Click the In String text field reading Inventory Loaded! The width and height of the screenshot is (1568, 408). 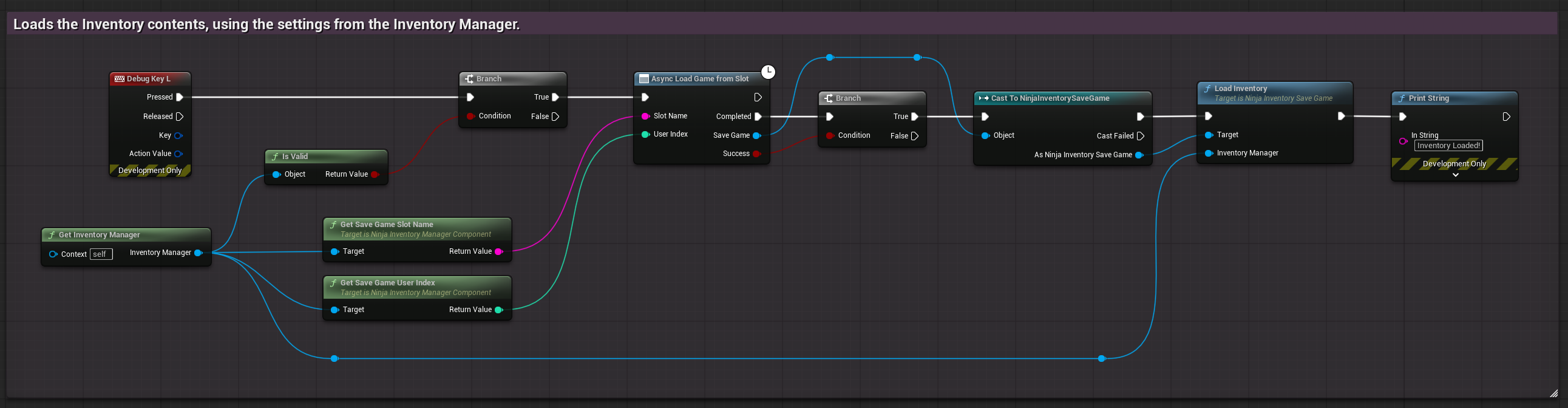(x=1448, y=146)
